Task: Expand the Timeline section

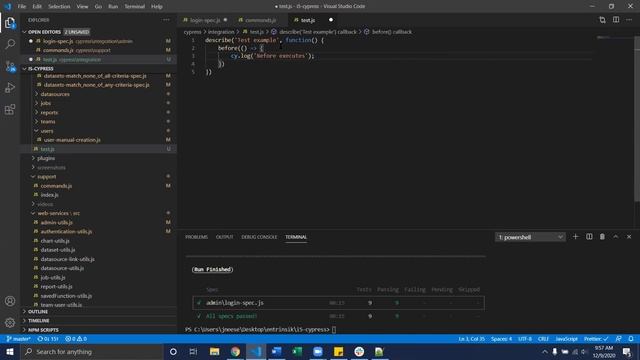Action: (38, 321)
